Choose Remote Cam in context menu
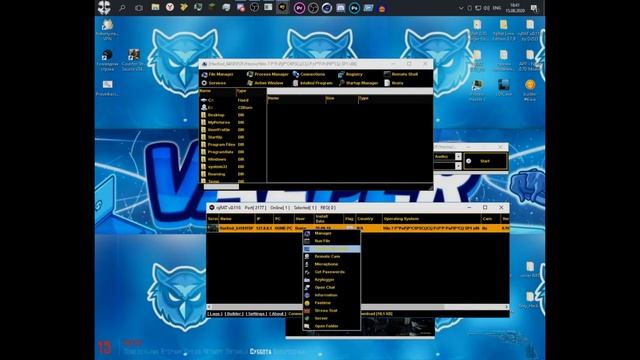This screenshot has height=360, width=640. coord(331,257)
